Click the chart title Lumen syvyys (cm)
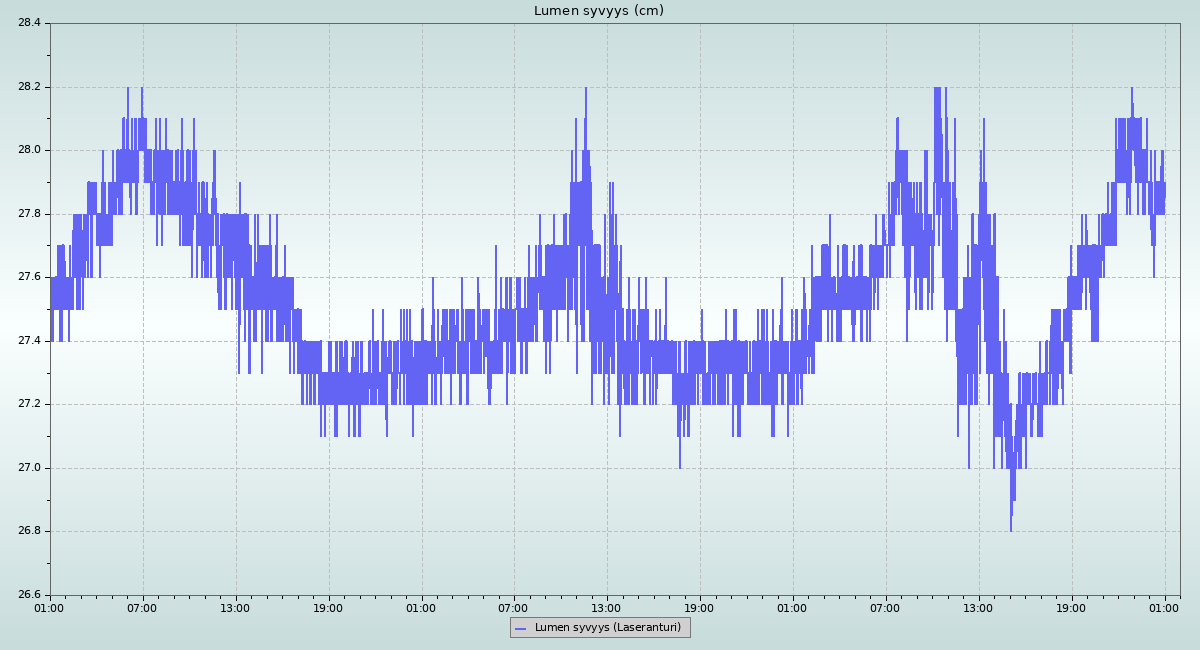This screenshot has width=1200, height=650. coord(598,11)
